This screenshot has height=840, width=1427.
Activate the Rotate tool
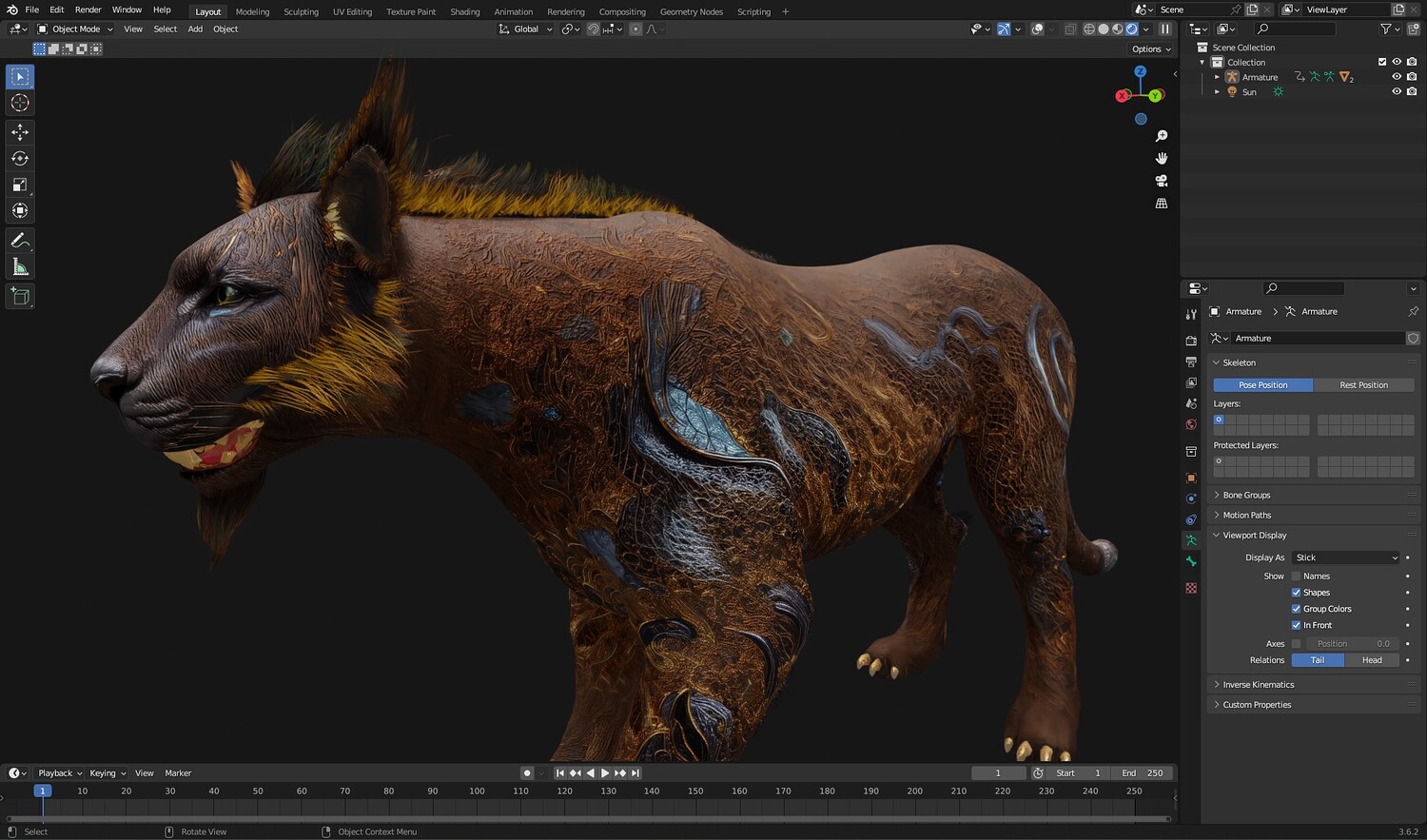[x=20, y=159]
